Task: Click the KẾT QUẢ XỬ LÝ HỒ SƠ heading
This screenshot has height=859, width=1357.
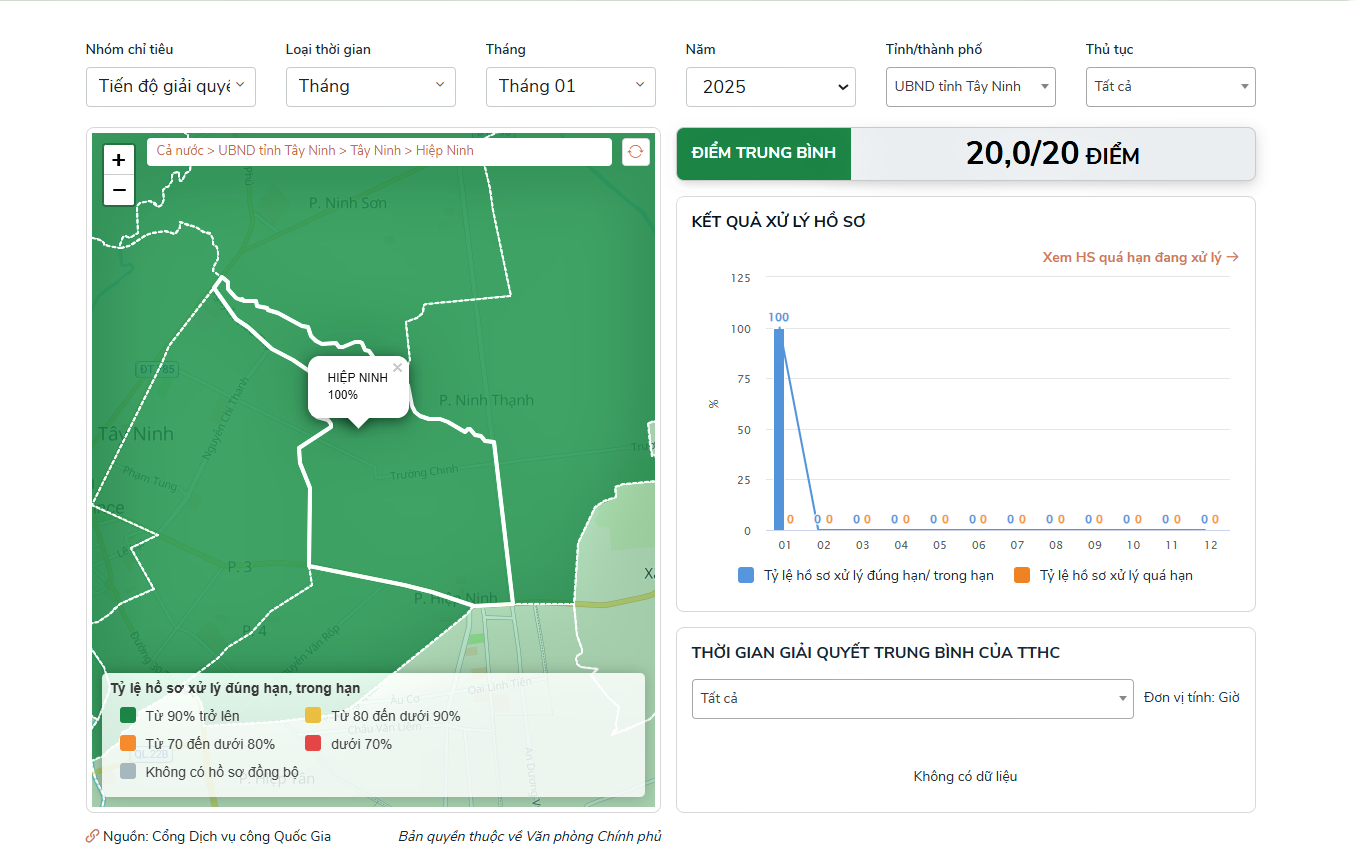Action: tap(779, 222)
